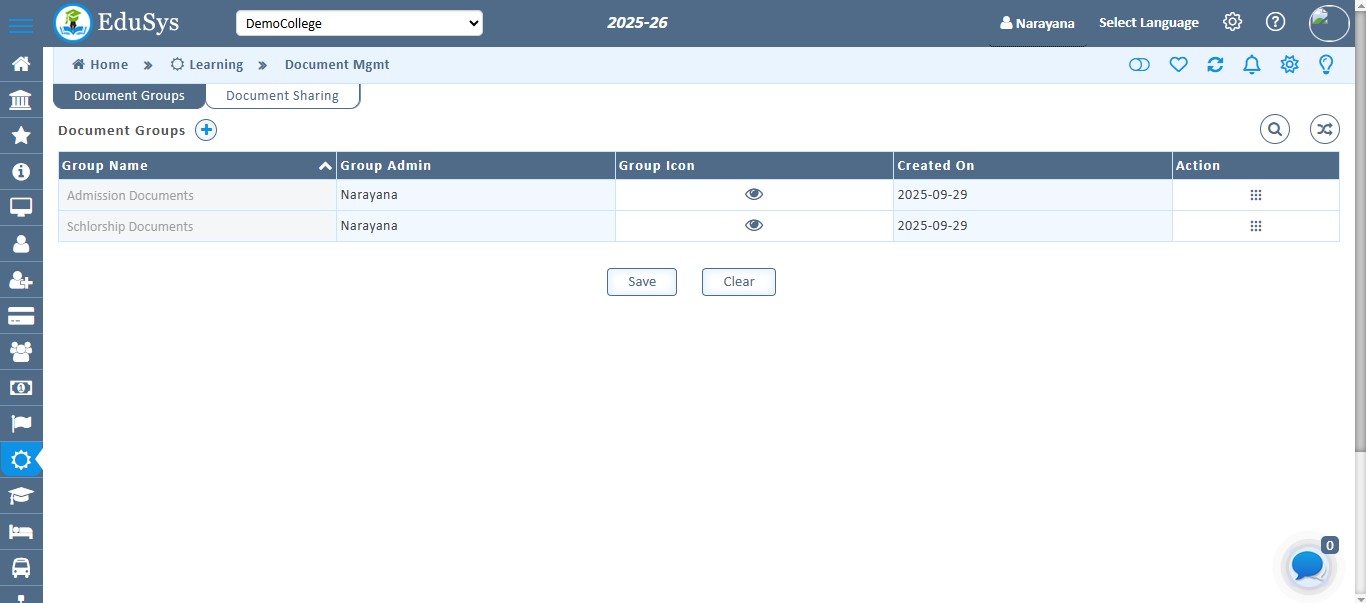Screen dimensions: 1366x603
Task: Open the Learning breadcrumb link
Action: (215, 64)
